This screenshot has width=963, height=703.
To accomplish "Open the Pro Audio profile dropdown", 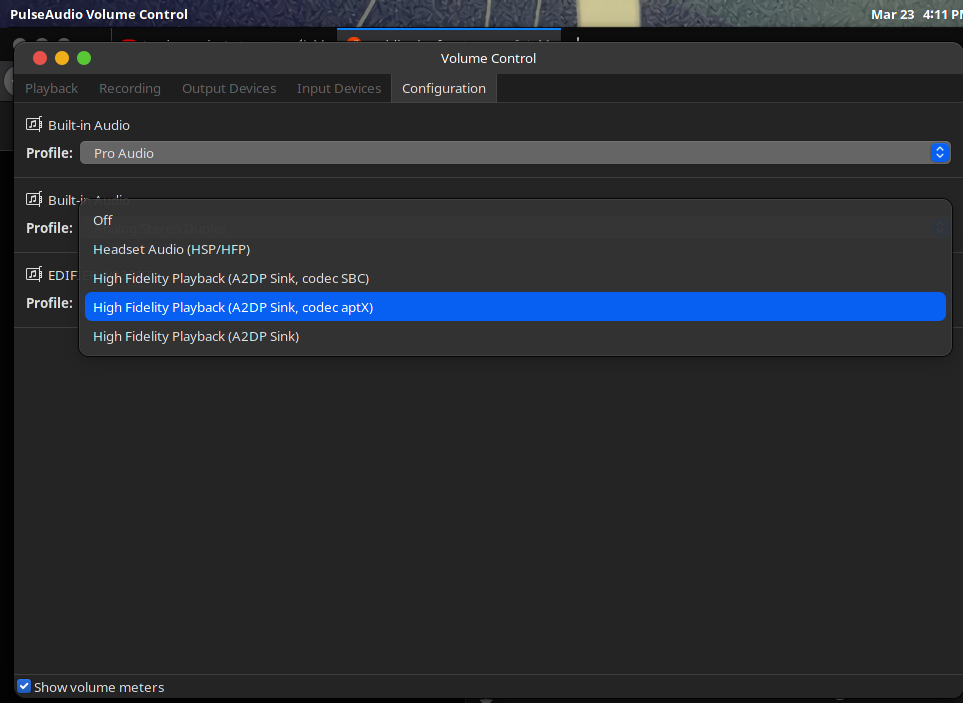I will 515,153.
